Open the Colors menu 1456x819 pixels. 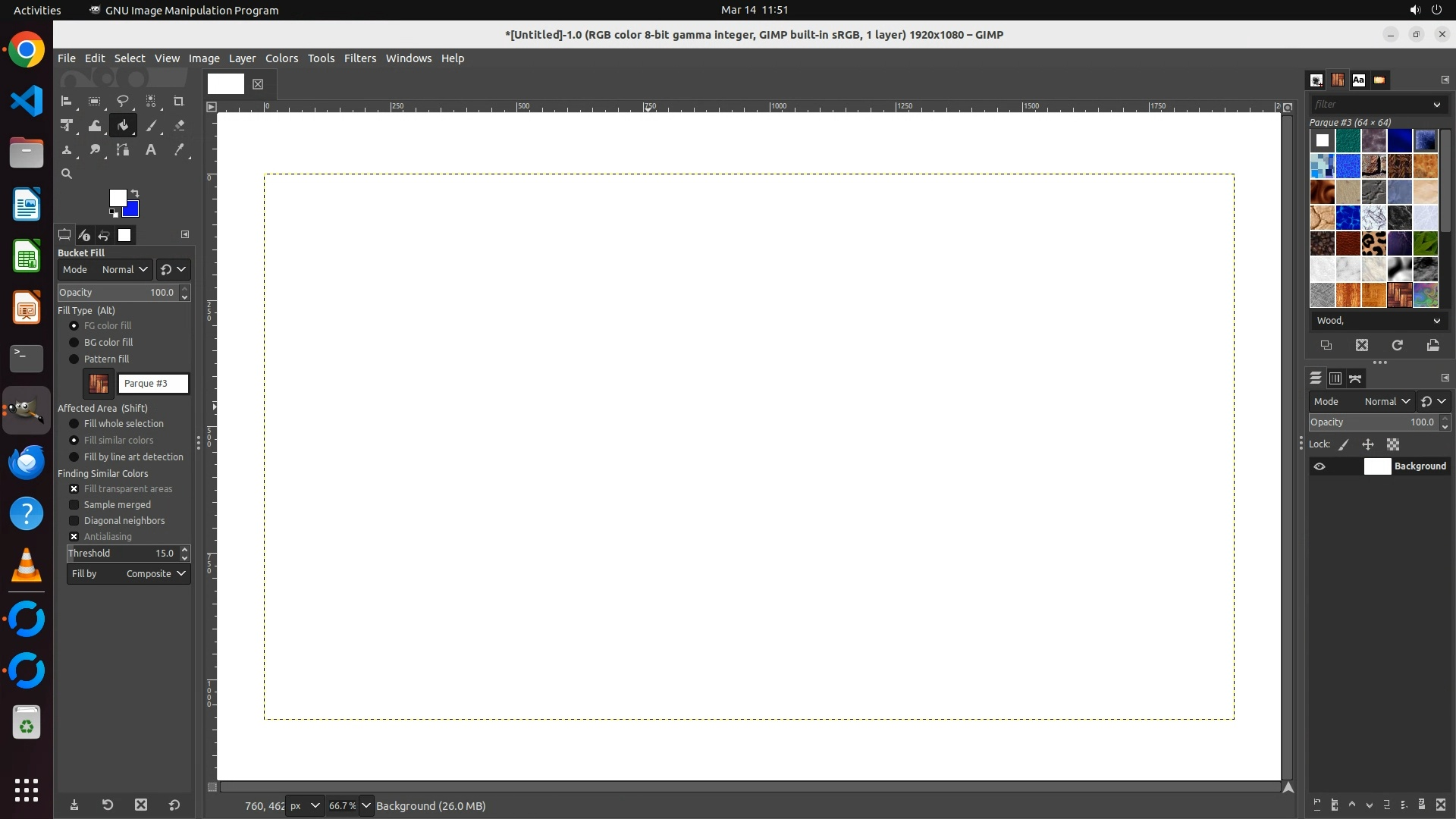point(281,58)
